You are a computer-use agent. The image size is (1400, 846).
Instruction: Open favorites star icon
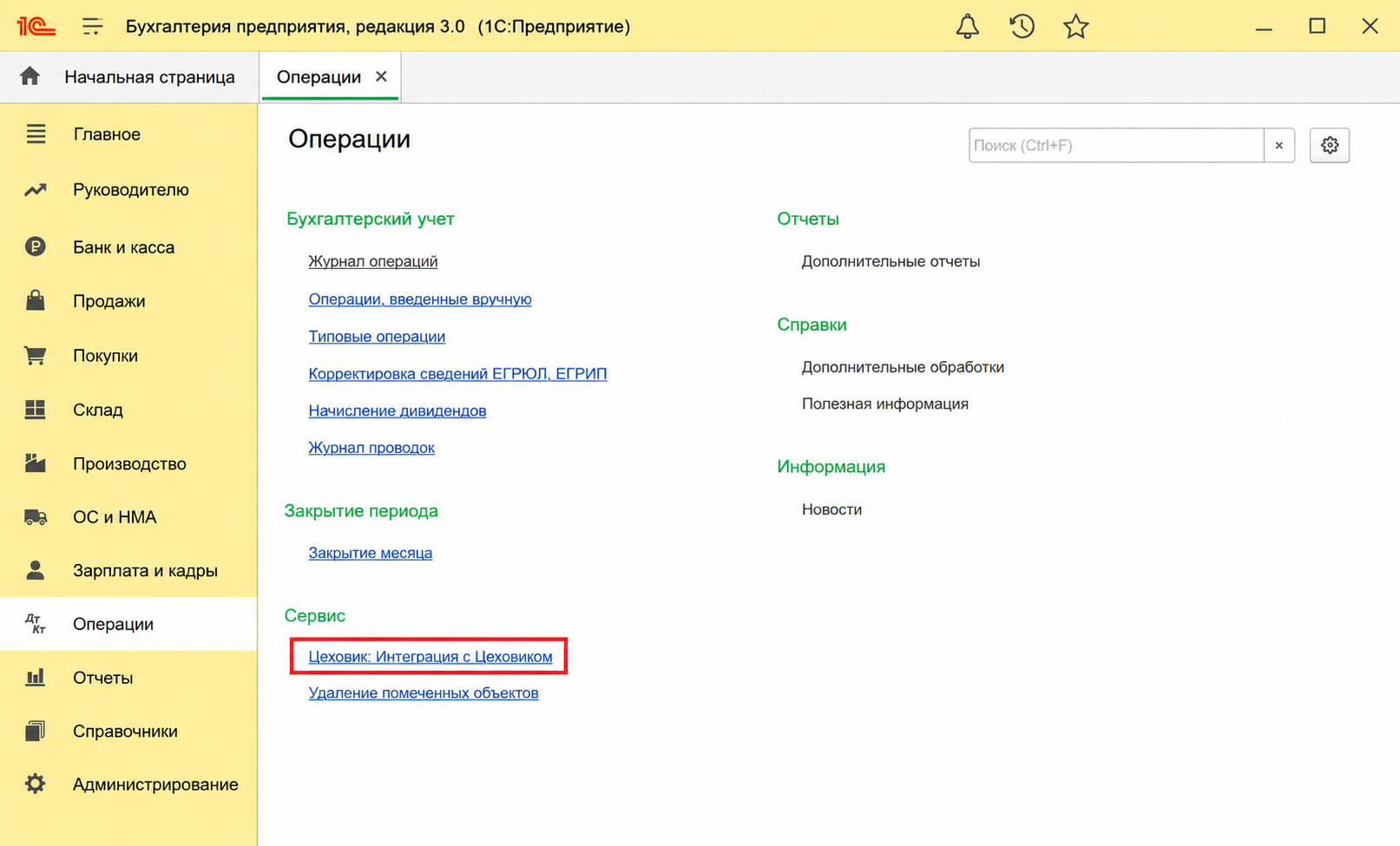[1075, 26]
